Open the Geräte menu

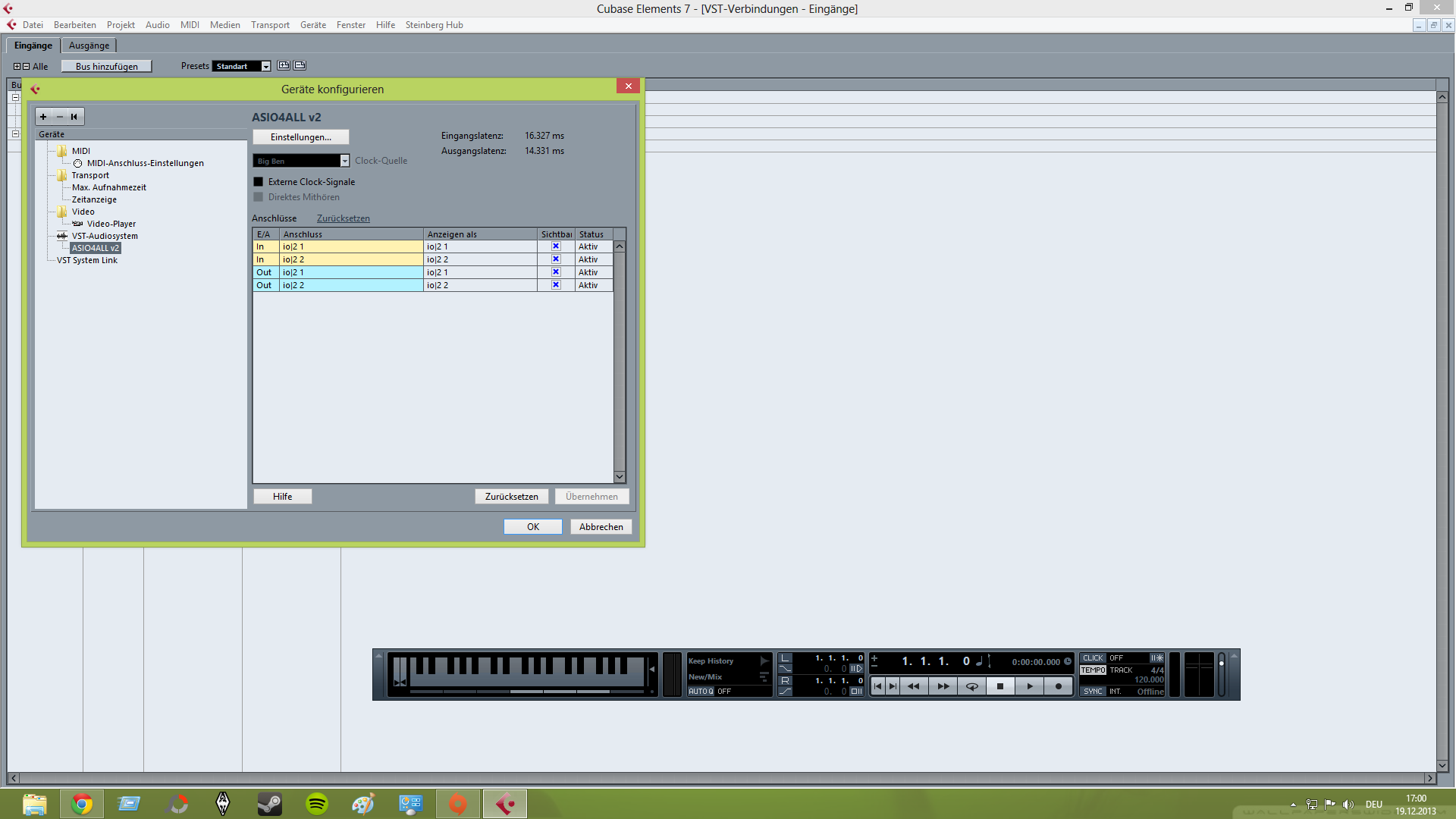[x=313, y=25]
